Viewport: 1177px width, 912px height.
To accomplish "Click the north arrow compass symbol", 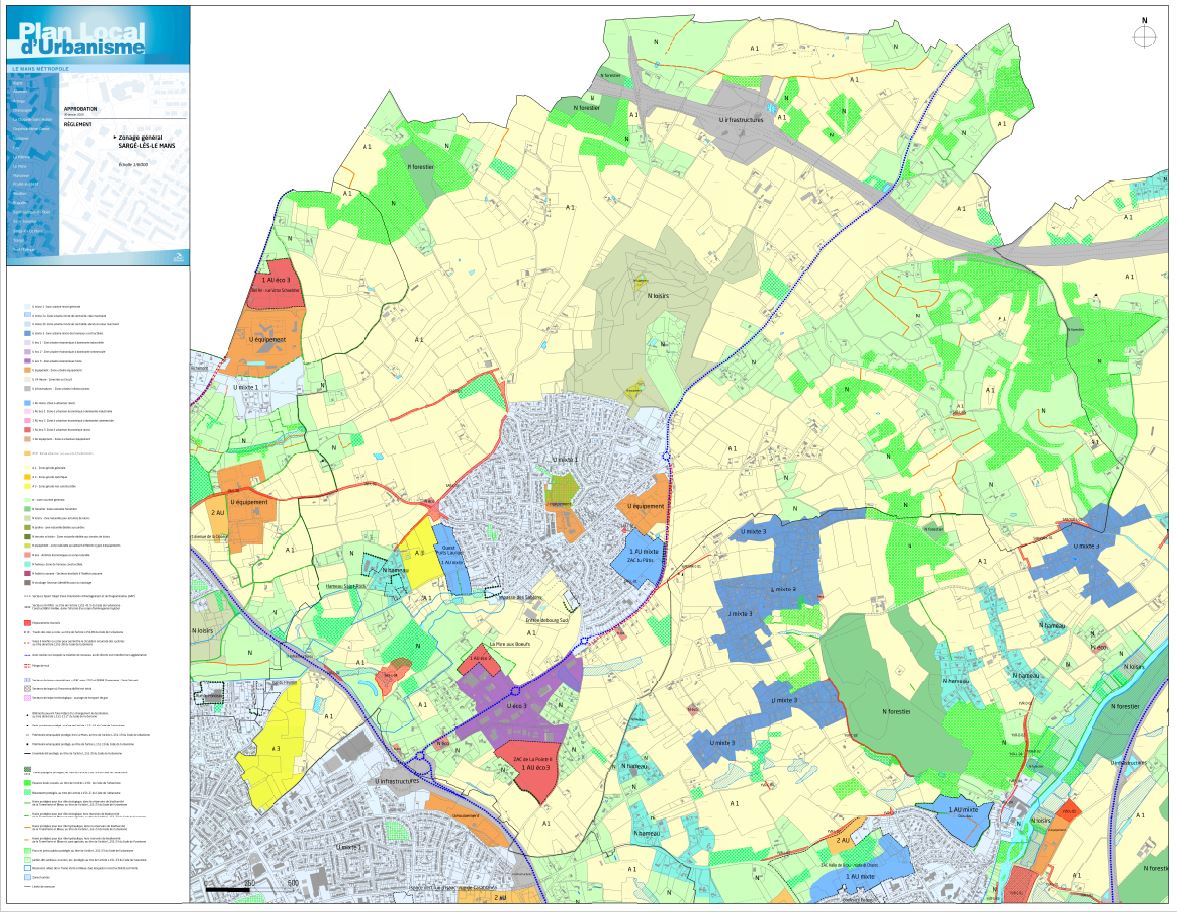I will pos(1145,35).
